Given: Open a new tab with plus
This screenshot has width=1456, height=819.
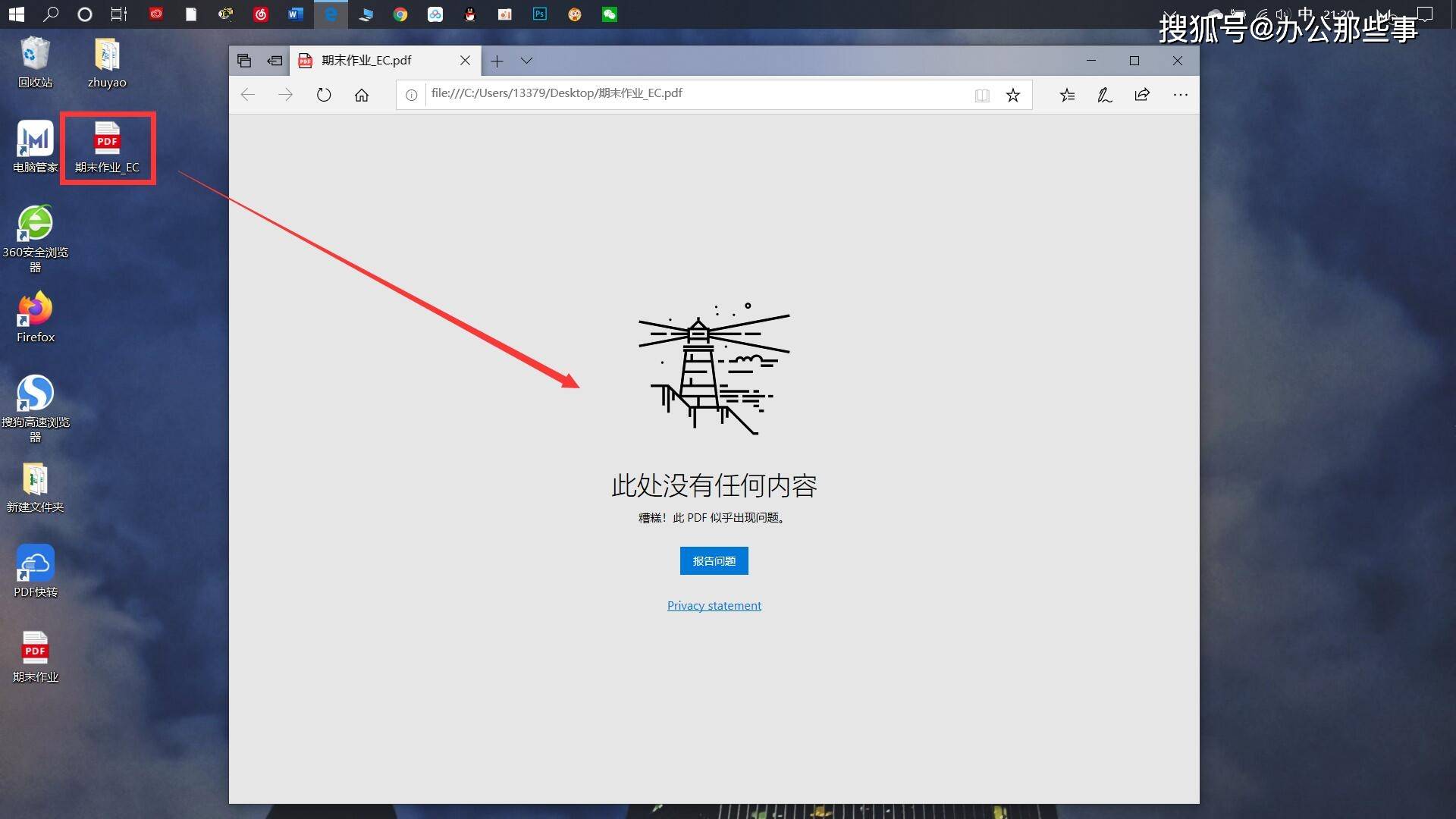Looking at the screenshot, I should click(x=497, y=61).
